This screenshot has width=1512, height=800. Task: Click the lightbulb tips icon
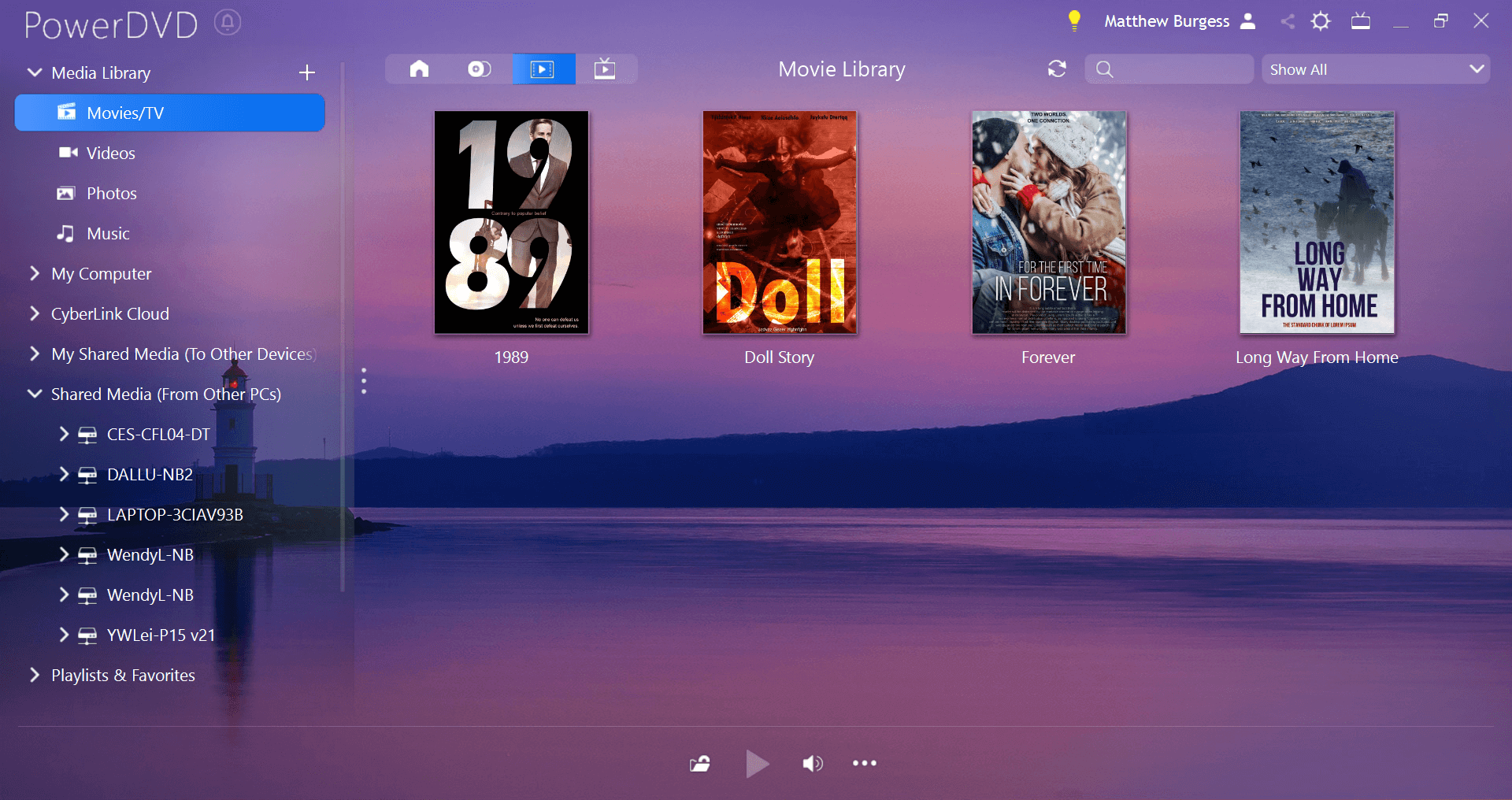coord(1074,20)
